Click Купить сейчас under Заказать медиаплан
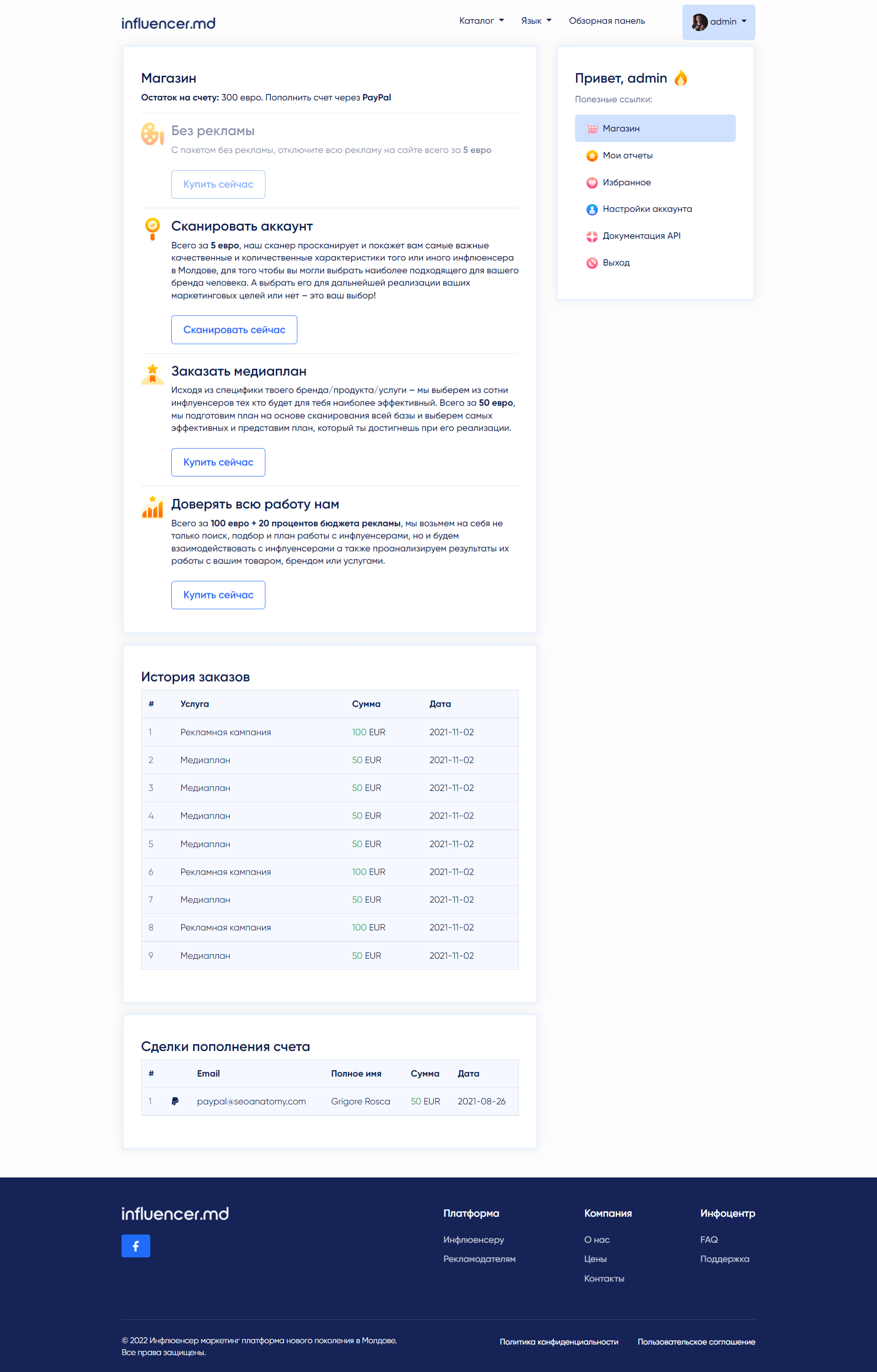877x1372 pixels. (218, 462)
